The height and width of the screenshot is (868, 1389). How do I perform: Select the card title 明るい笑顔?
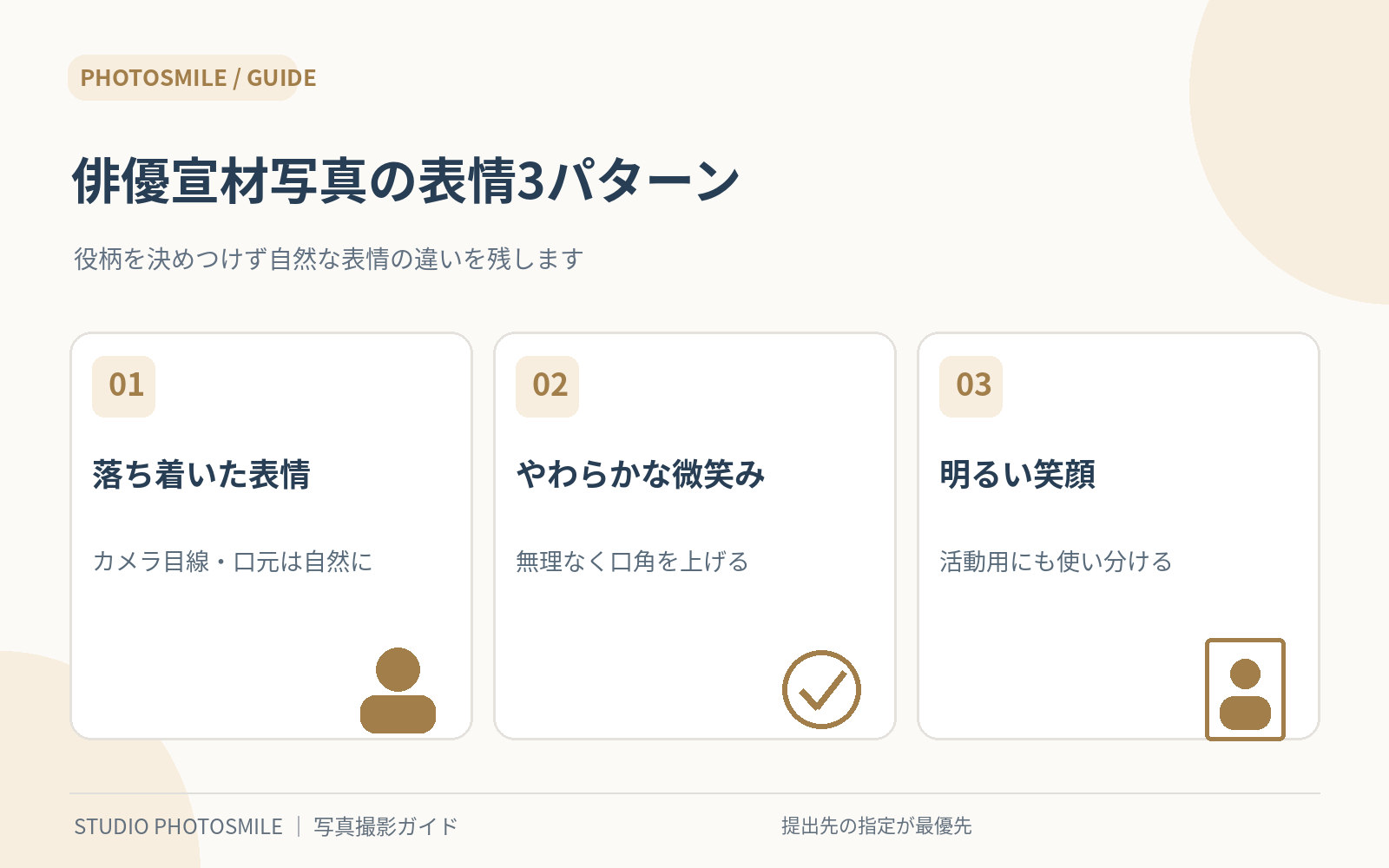click(x=1017, y=475)
